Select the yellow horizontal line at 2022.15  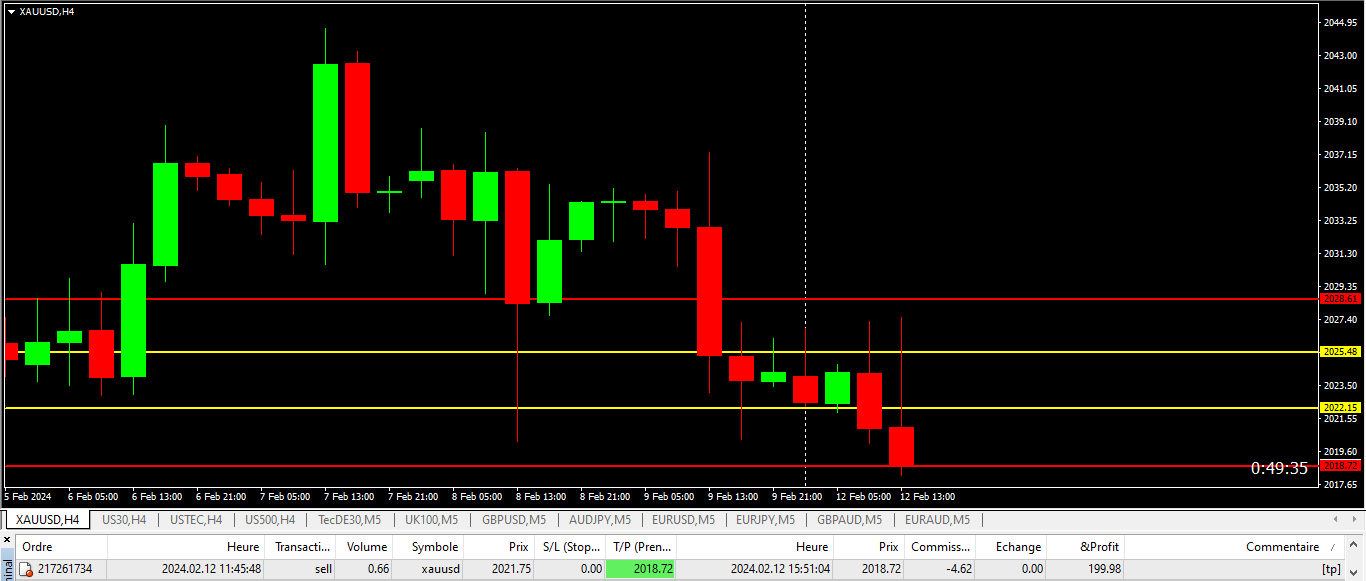pos(660,408)
